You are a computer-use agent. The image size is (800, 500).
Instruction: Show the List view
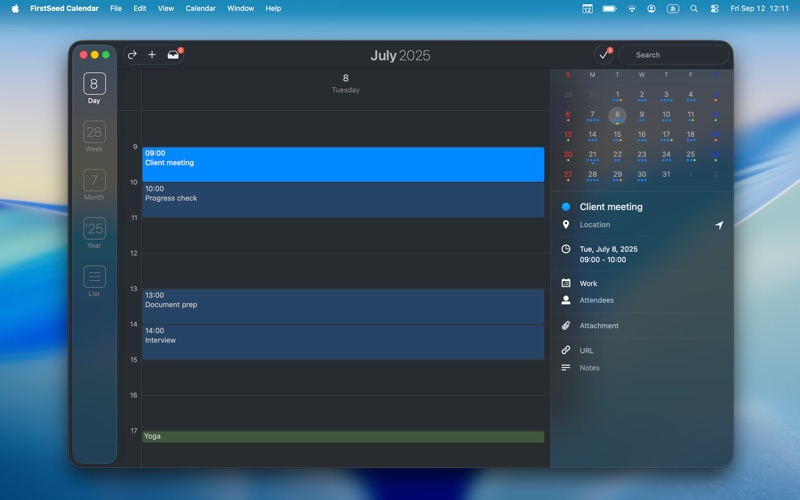click(94, 277)
